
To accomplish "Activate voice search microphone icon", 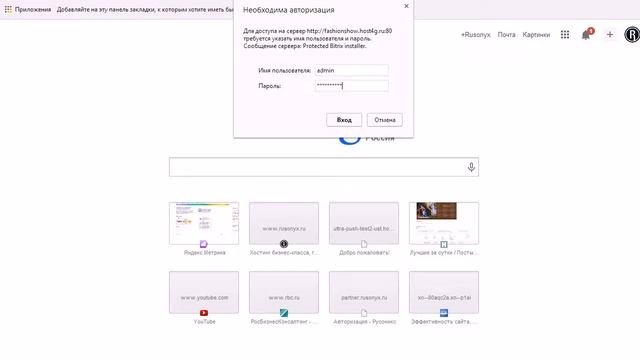I will coord(471,167).
